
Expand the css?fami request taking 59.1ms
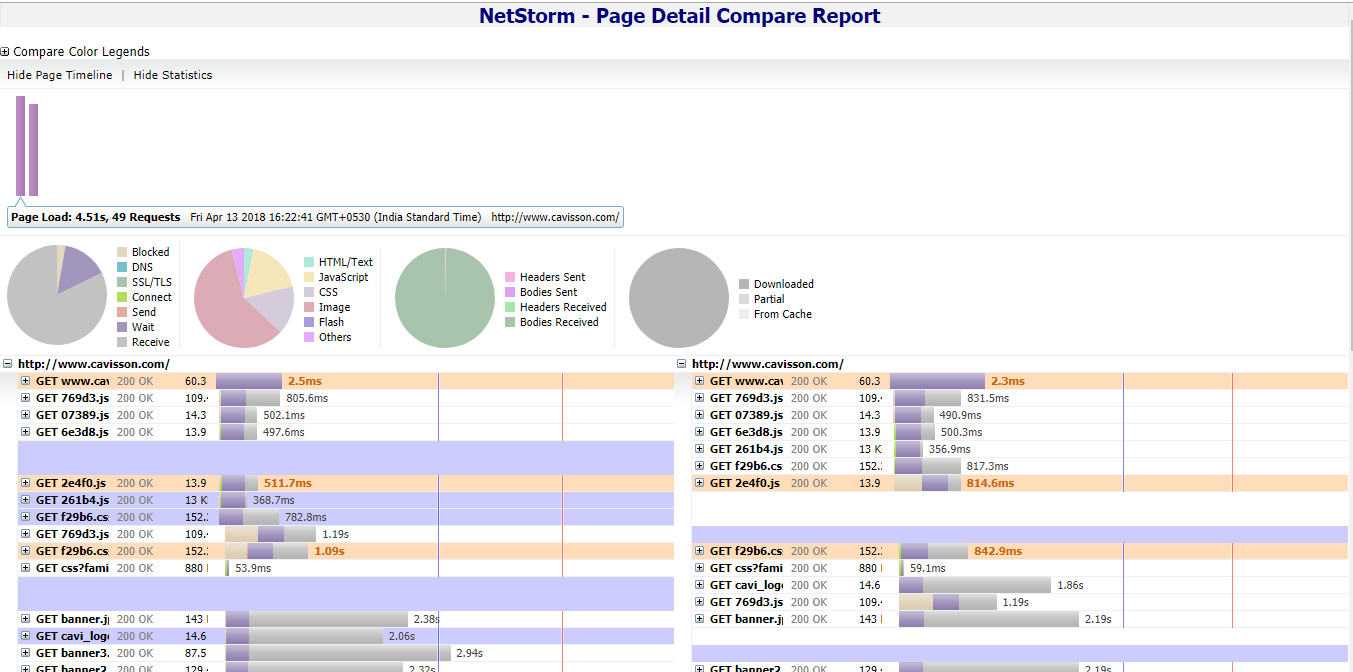[x=700, y=568]
